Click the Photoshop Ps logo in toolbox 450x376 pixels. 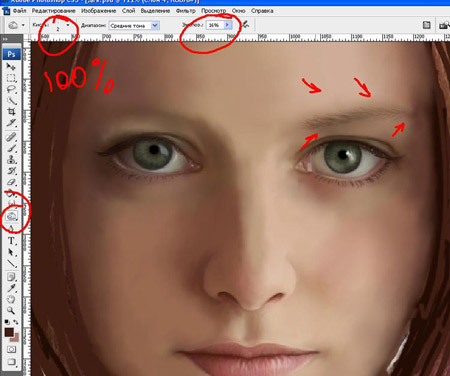(x=11, y=54)
